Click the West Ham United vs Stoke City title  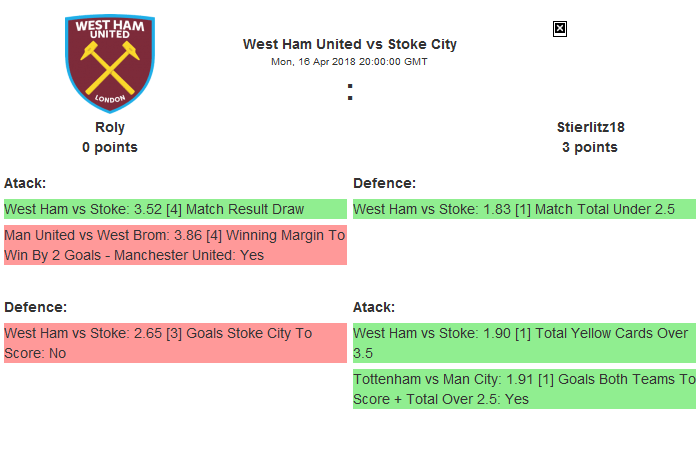pyautogui.click(x=350, y=44)
